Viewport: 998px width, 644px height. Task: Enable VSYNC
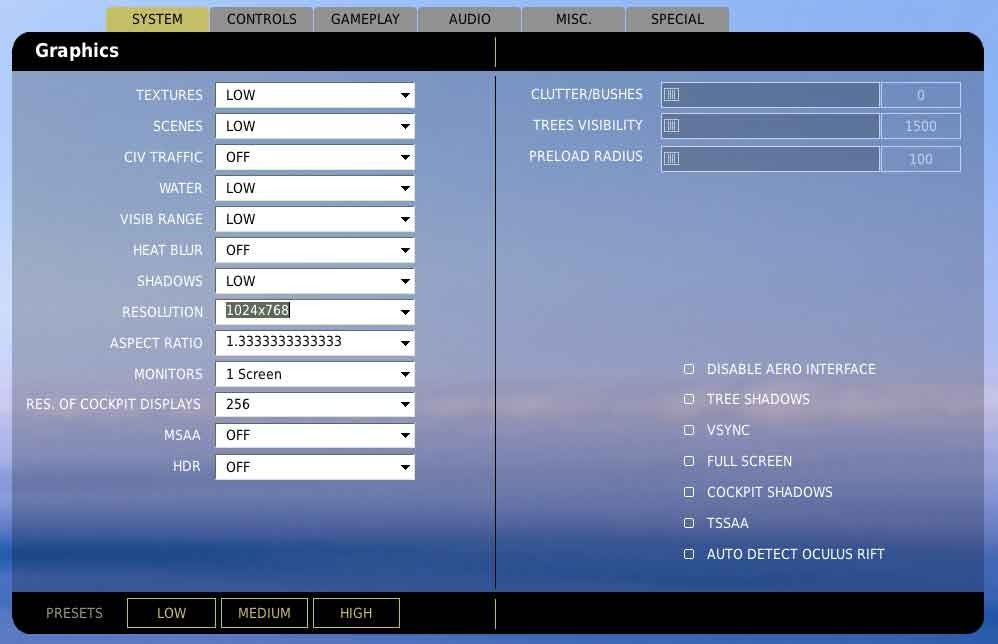[x=688, y=430]
